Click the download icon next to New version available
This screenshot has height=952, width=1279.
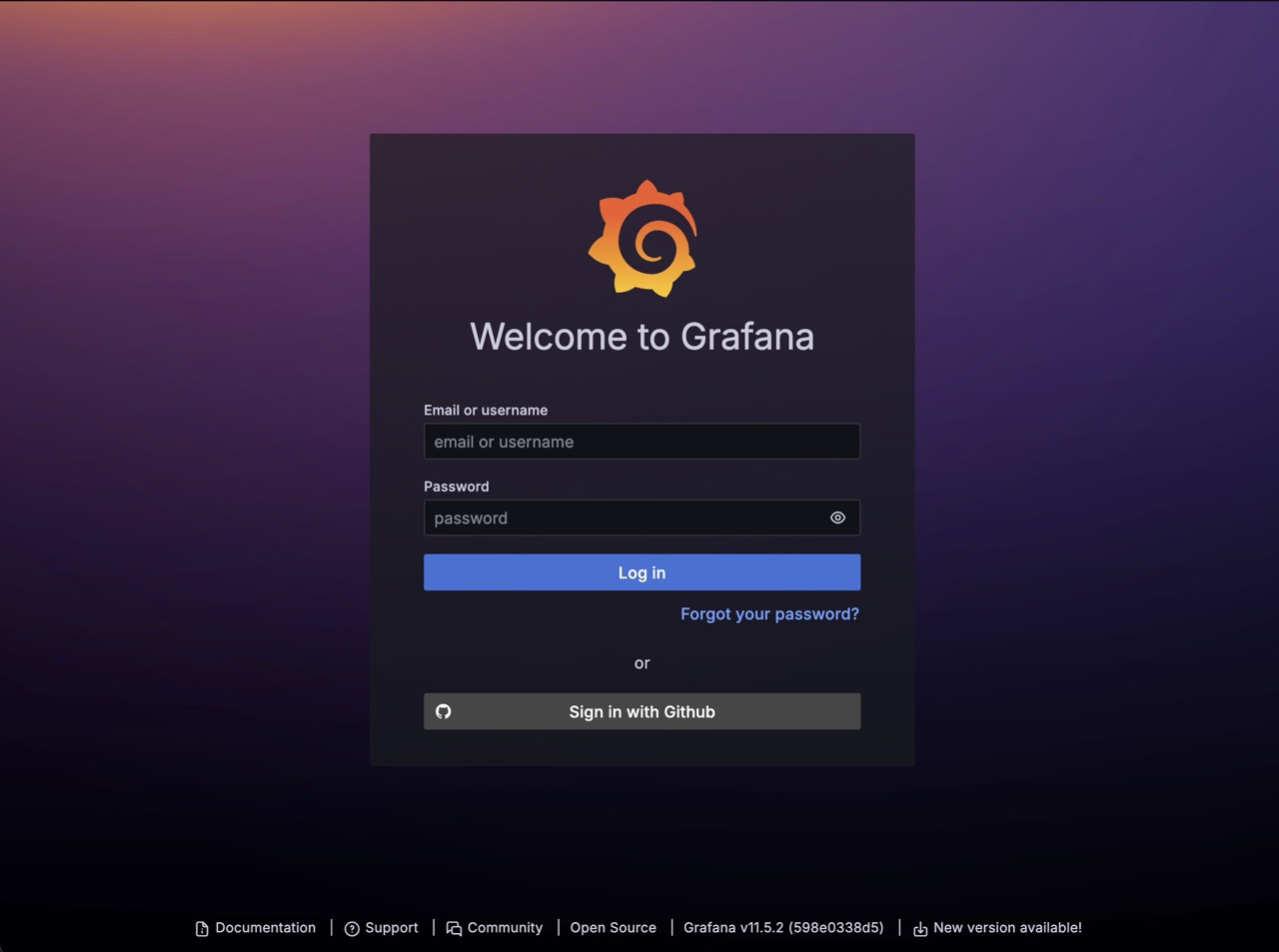pyautogui.click(x=919, y=928)
